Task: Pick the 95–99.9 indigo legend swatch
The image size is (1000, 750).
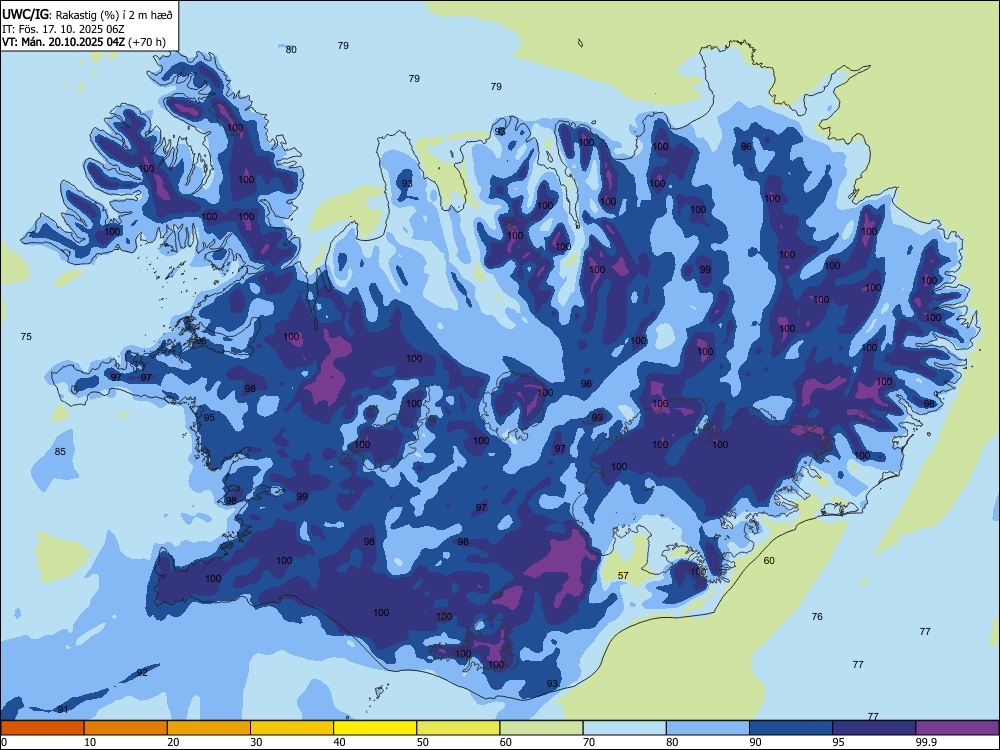Action: [x=874, y=728]
